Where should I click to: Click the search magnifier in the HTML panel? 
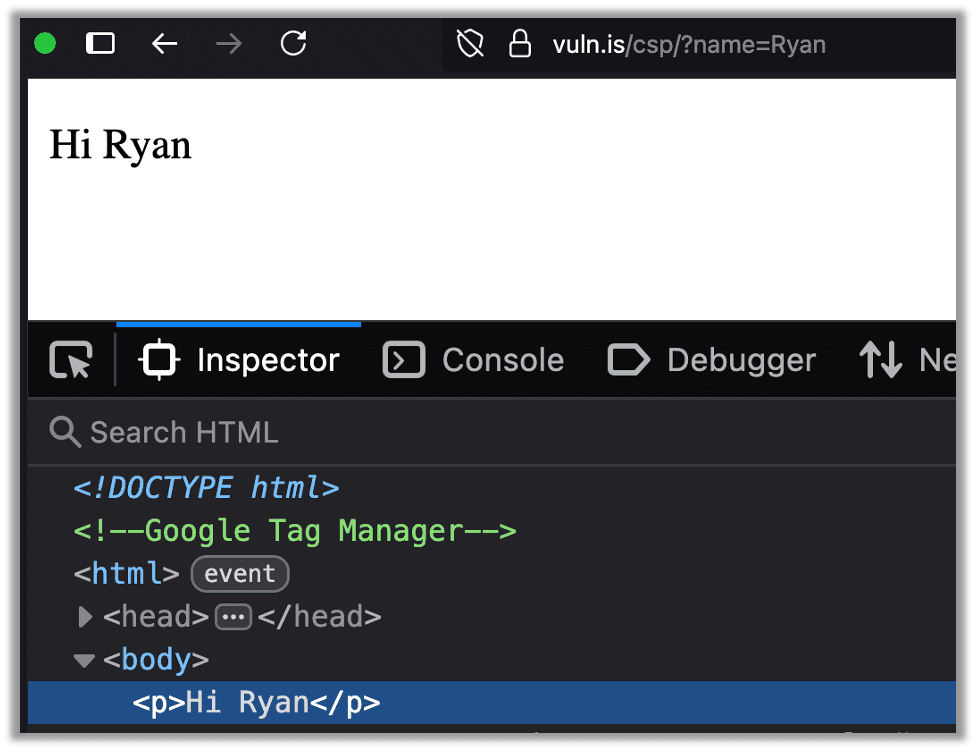pyautogui.click(x=64, y=432)
